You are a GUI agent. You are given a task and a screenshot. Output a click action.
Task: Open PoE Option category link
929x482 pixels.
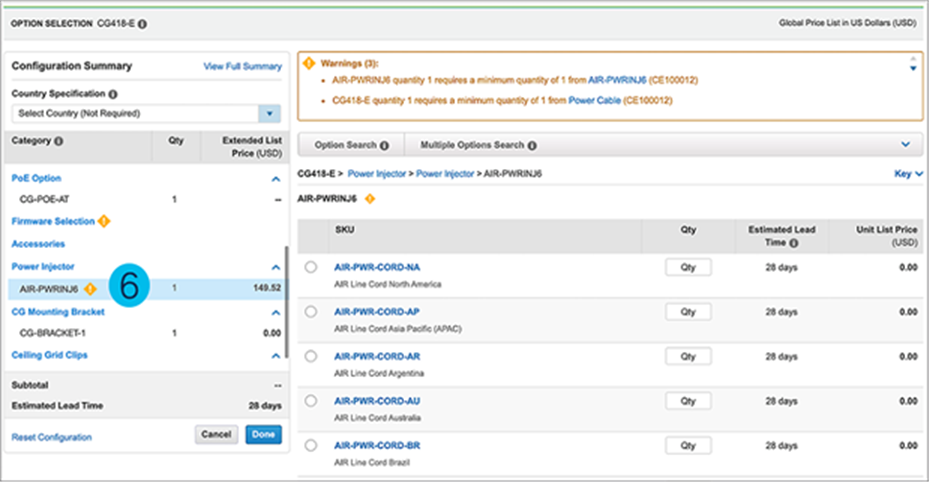coord(36,178)
